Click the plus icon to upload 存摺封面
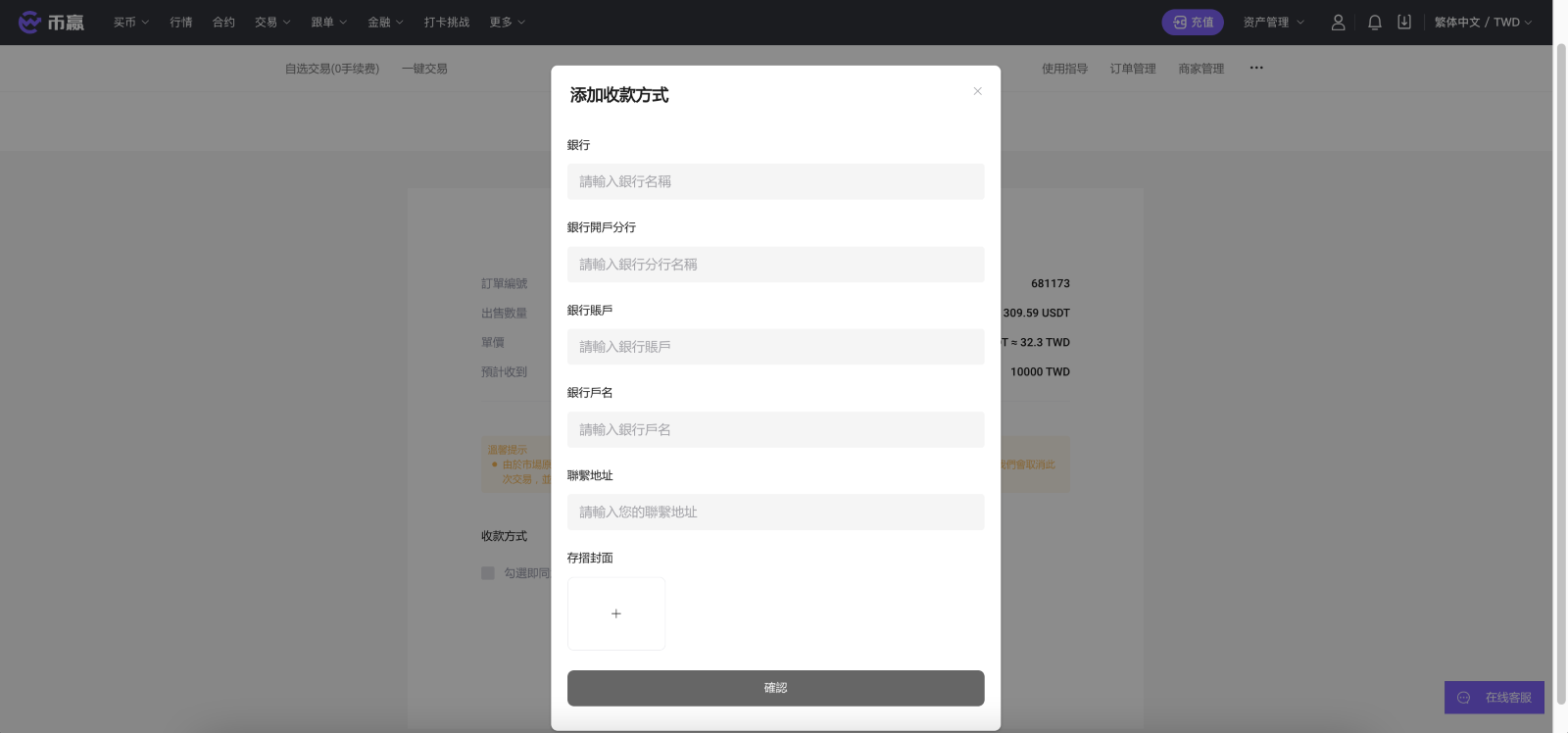1568x733 pixels. [x=616, y=613]
